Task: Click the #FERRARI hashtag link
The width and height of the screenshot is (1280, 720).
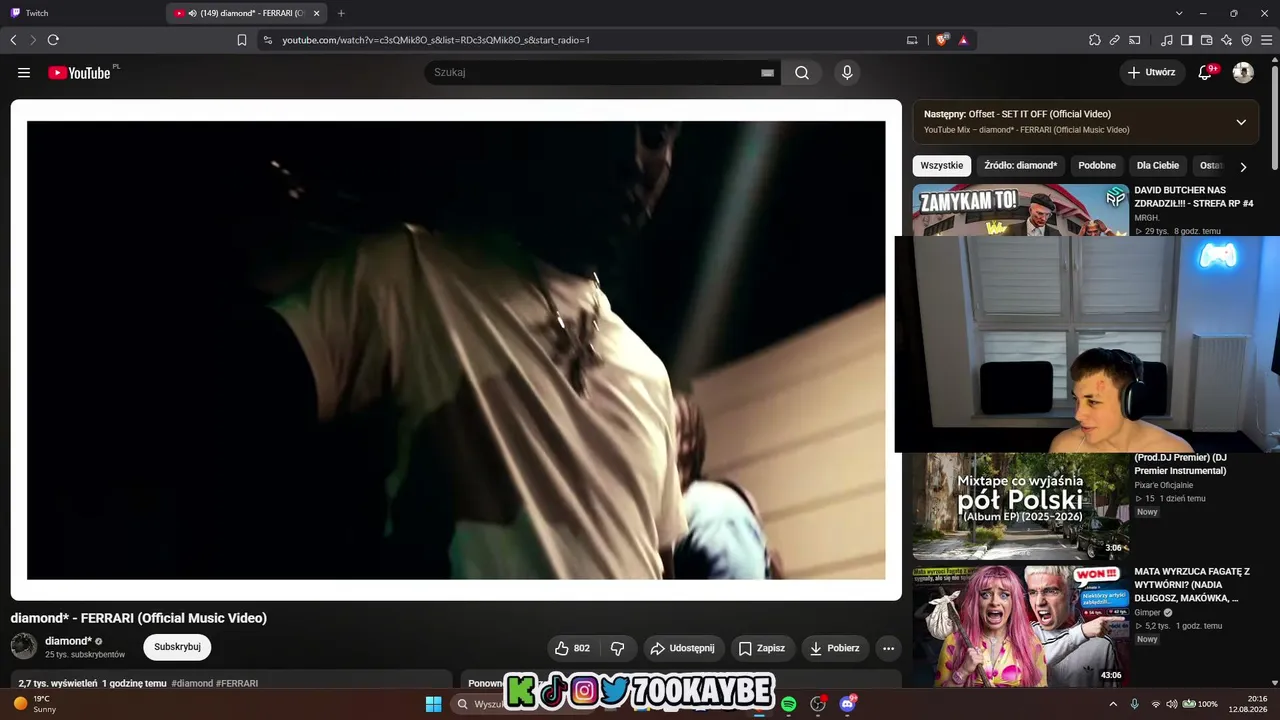Action: click(x=237, y=684)
